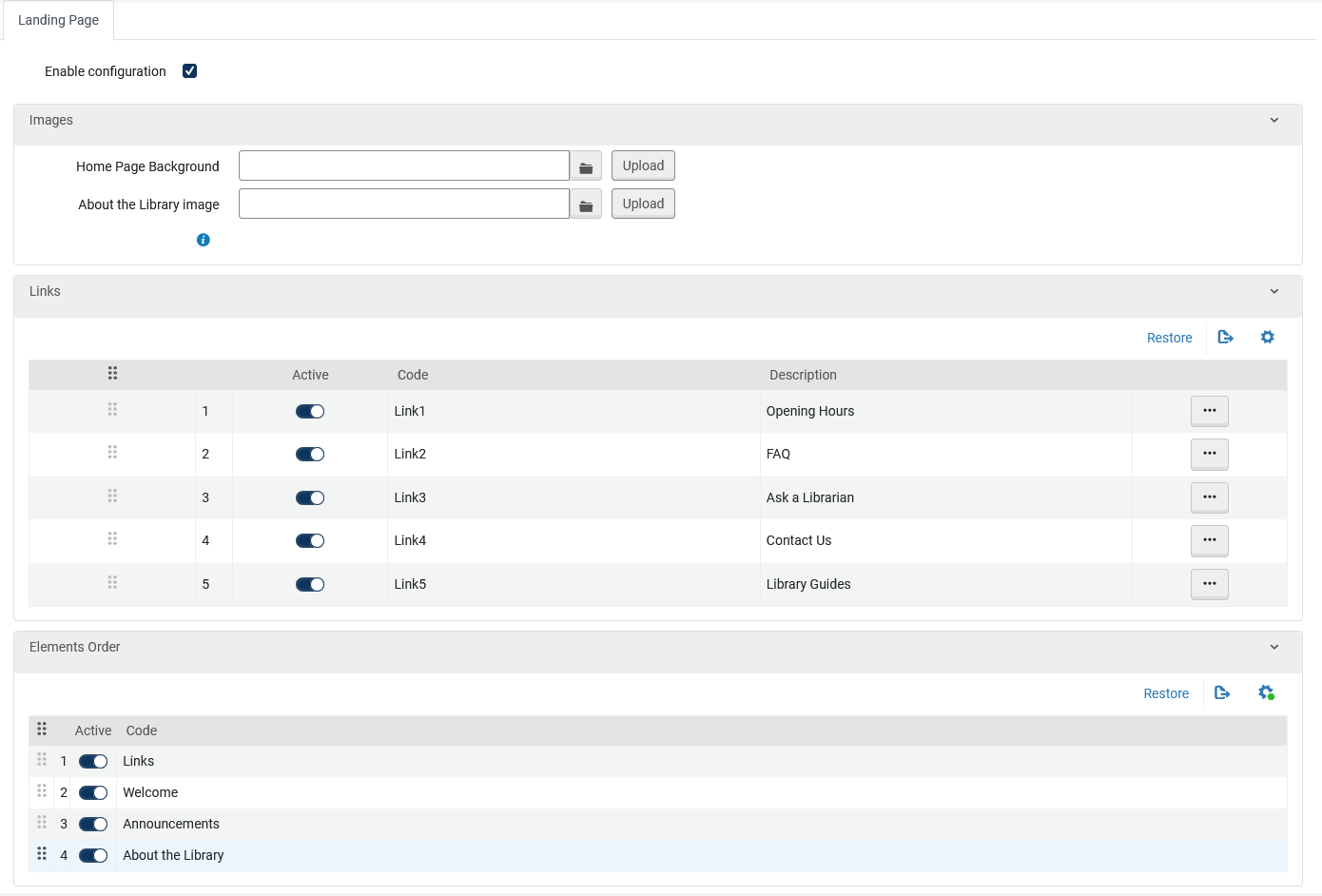Viewport: 1322px width, 896px height.
Task: Uncheck the Enable configuration checkbox
Action: [x=190, y=71]
